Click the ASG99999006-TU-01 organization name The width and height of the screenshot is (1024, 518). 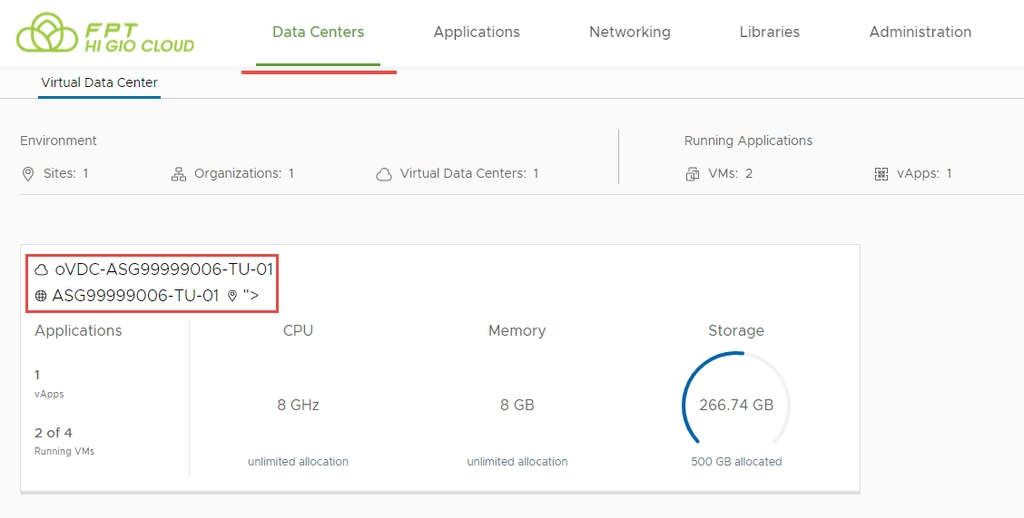pos(135,296)
